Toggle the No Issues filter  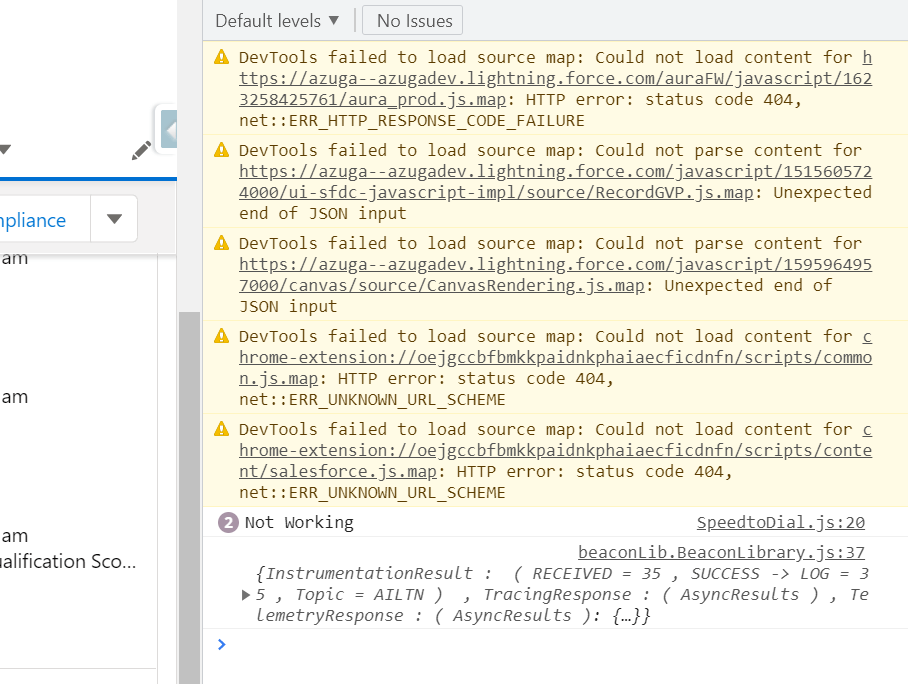(x=411, y=19)
